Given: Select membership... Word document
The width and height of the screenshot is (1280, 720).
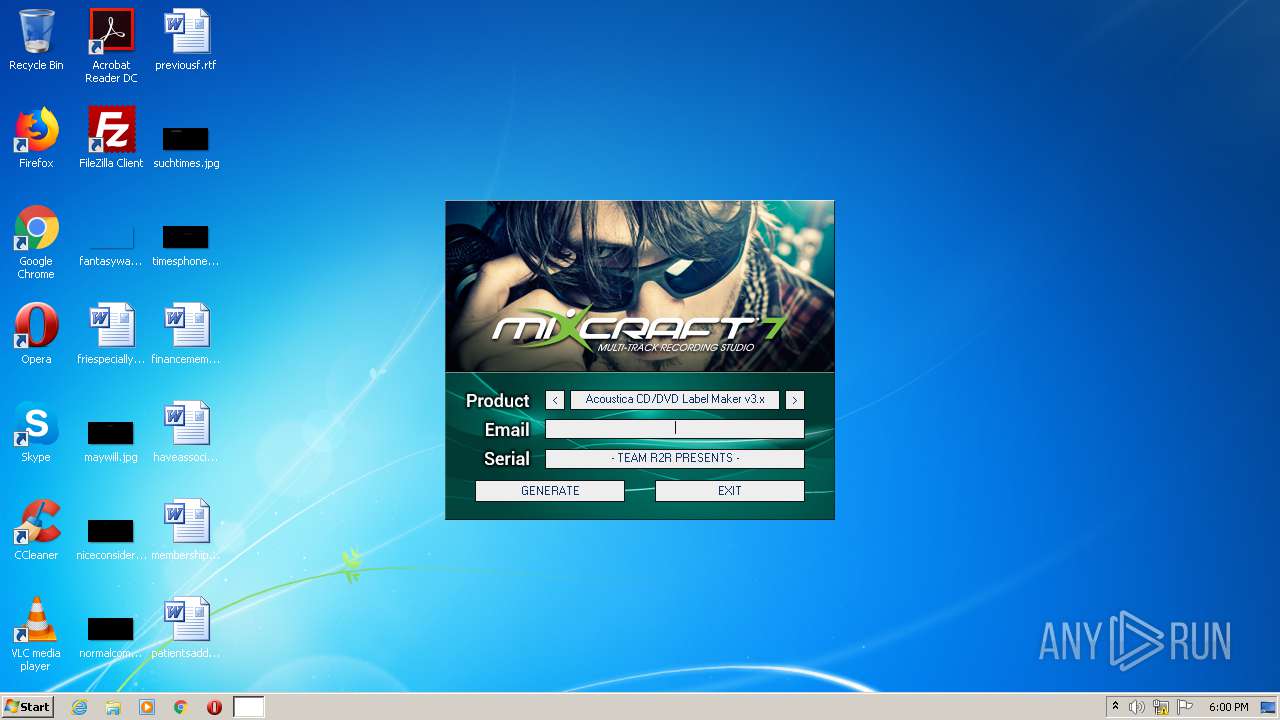Looking at the screenshot, I should click(186, 530).
